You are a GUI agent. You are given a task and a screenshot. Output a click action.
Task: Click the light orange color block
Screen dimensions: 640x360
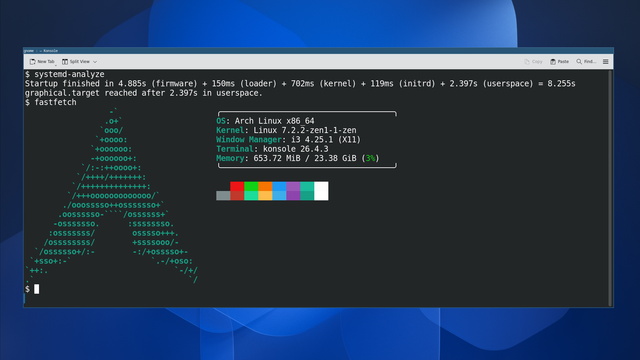point(265,196)
